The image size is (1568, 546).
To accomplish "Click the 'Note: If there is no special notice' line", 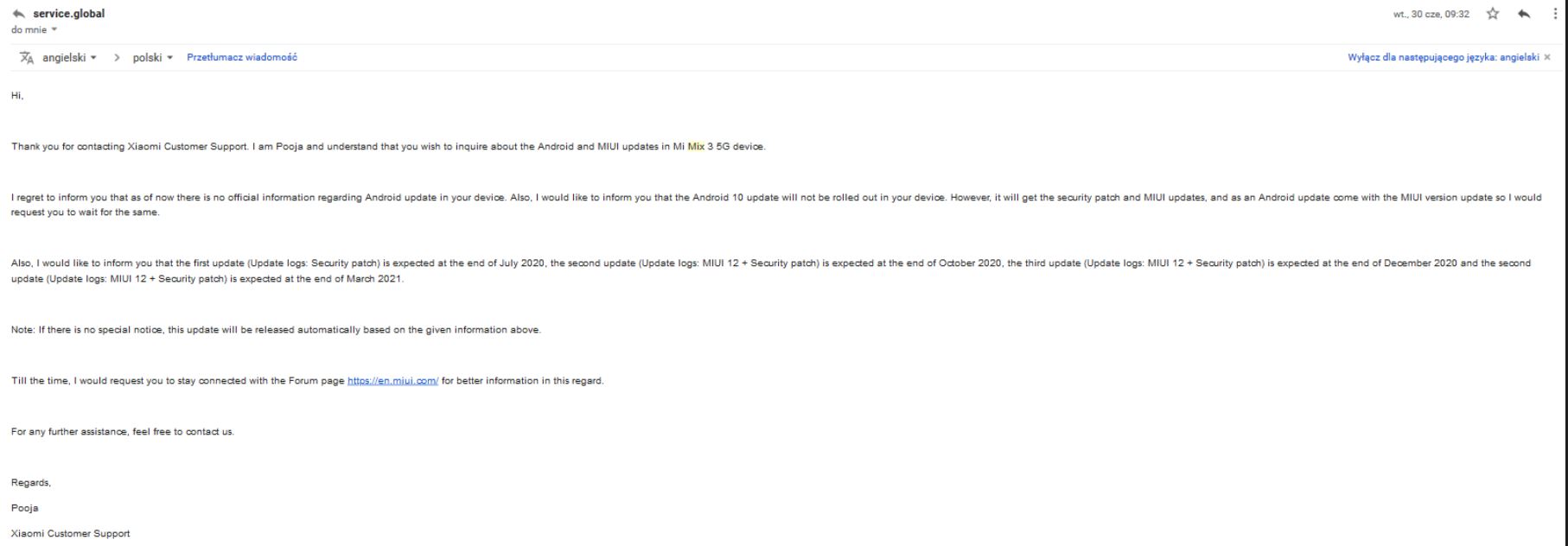I will point(276,330).
